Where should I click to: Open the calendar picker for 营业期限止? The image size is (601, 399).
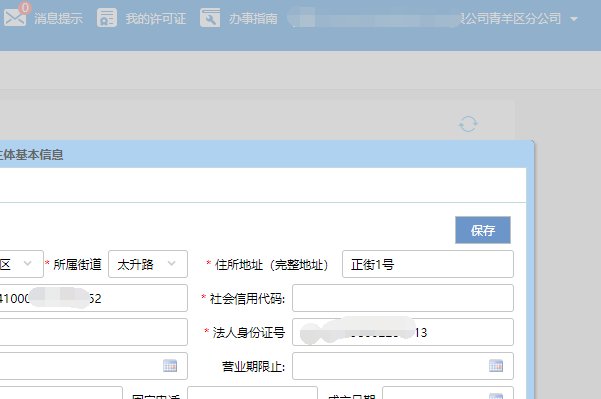496,366
